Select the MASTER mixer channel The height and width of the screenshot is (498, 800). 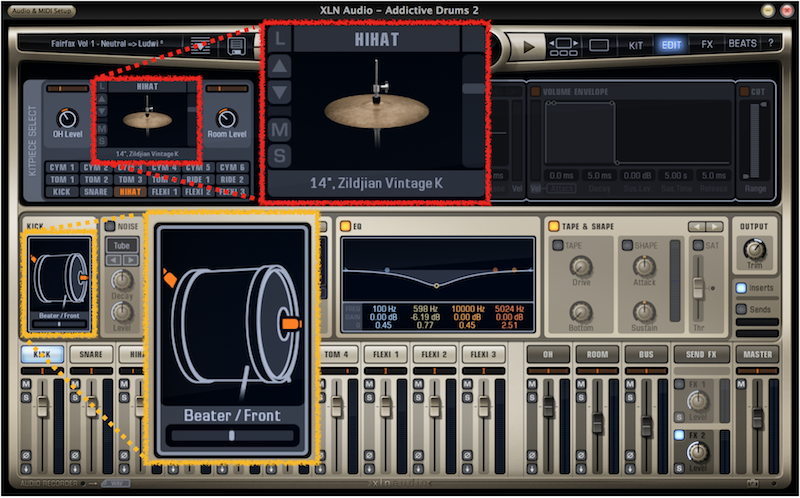pyautogui.click(x=758, y=354)
